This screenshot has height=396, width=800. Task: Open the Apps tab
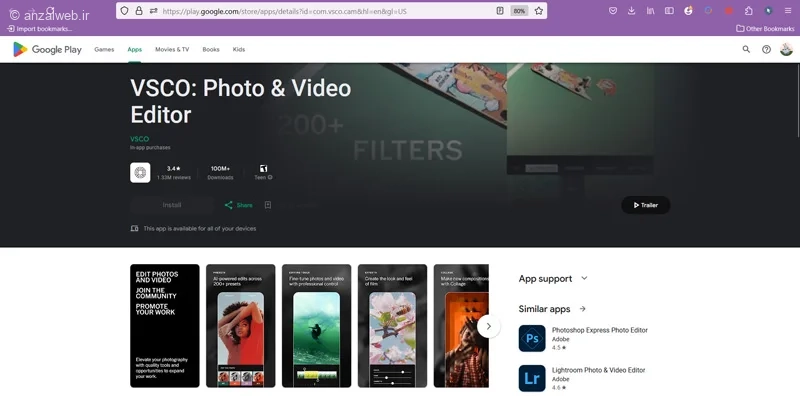(135, 50)
